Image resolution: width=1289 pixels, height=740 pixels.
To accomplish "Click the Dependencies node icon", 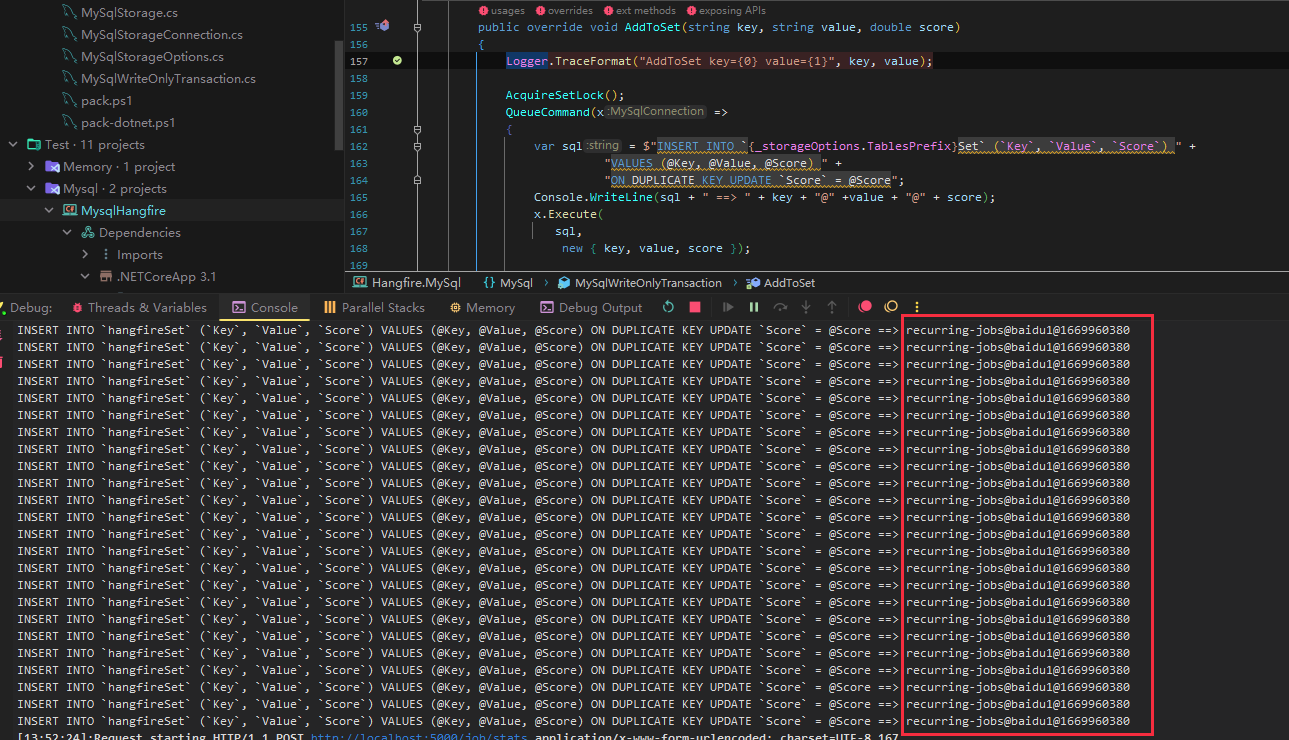I will (x=88, y=232).
